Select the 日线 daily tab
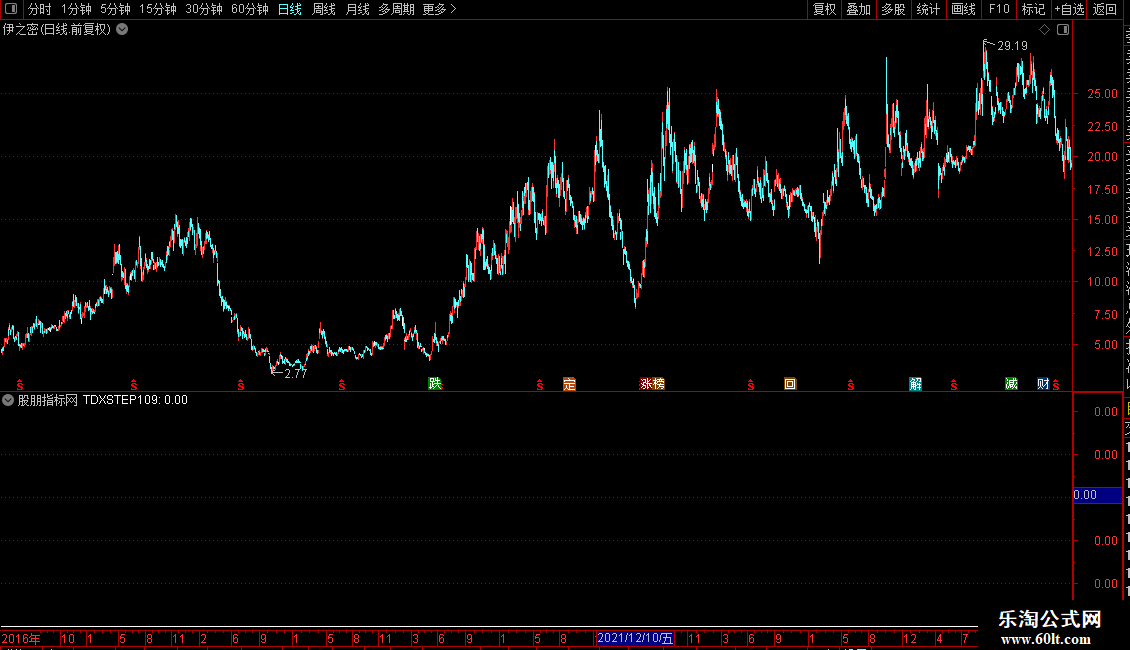 [290, 9]
